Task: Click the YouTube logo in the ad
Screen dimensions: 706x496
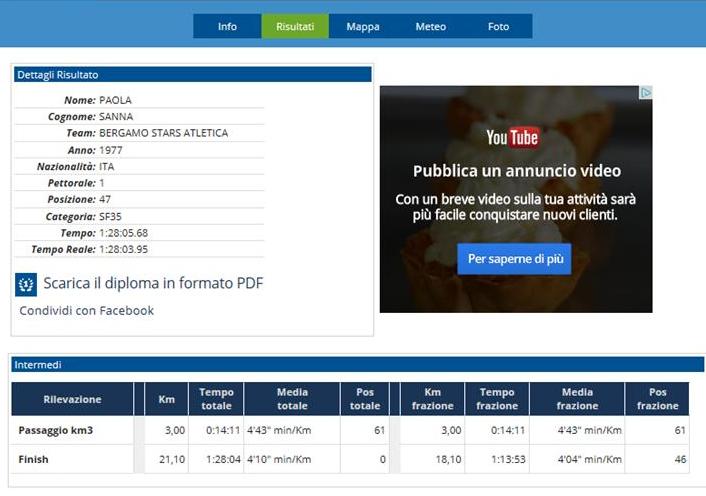Action: pos(512,137)
